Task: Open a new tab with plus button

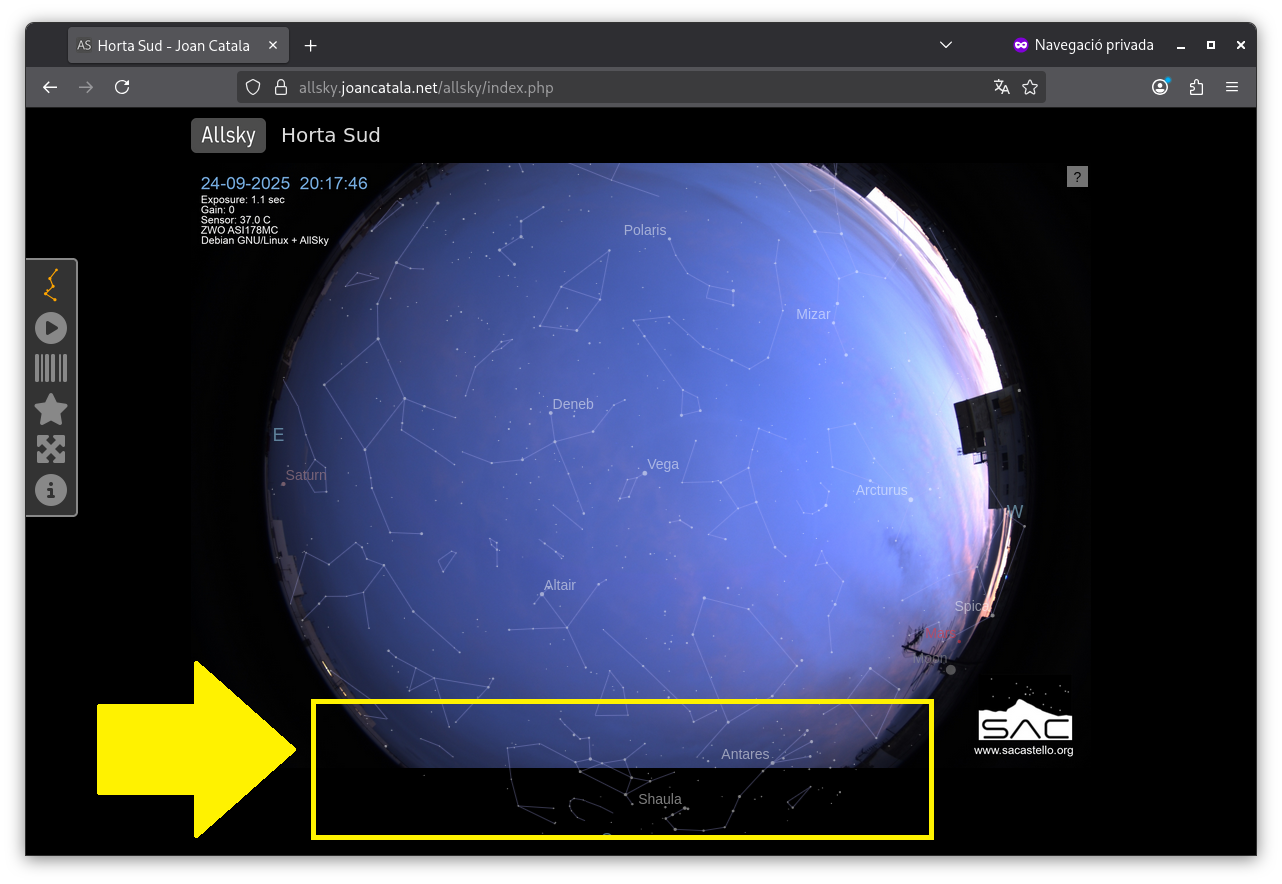Action: (x=310, y=45)
